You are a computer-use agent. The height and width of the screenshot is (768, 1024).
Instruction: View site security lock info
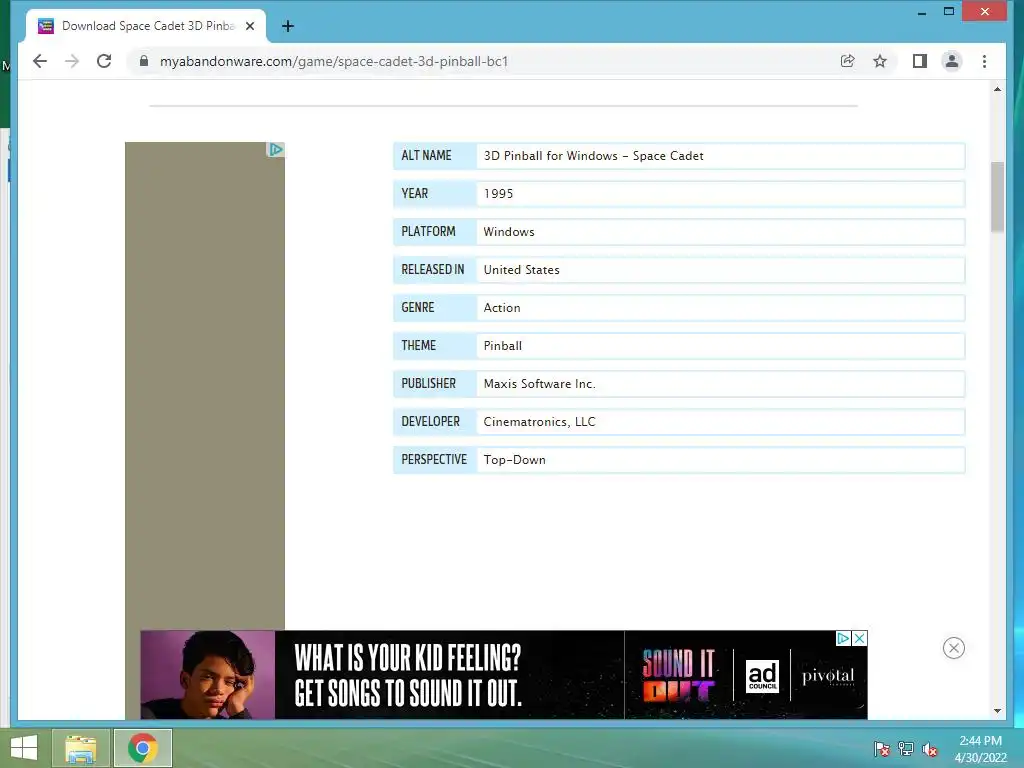tap(144, 61)
